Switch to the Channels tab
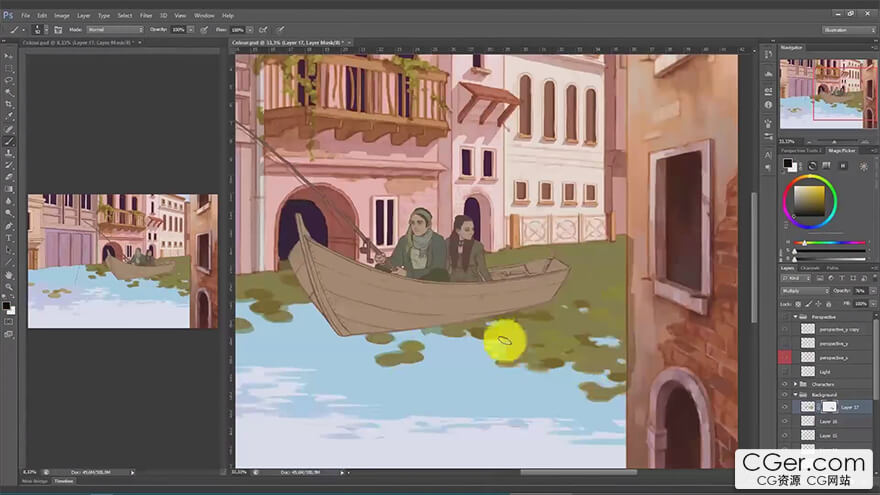The image size is (880, 495). coord(812,268)
